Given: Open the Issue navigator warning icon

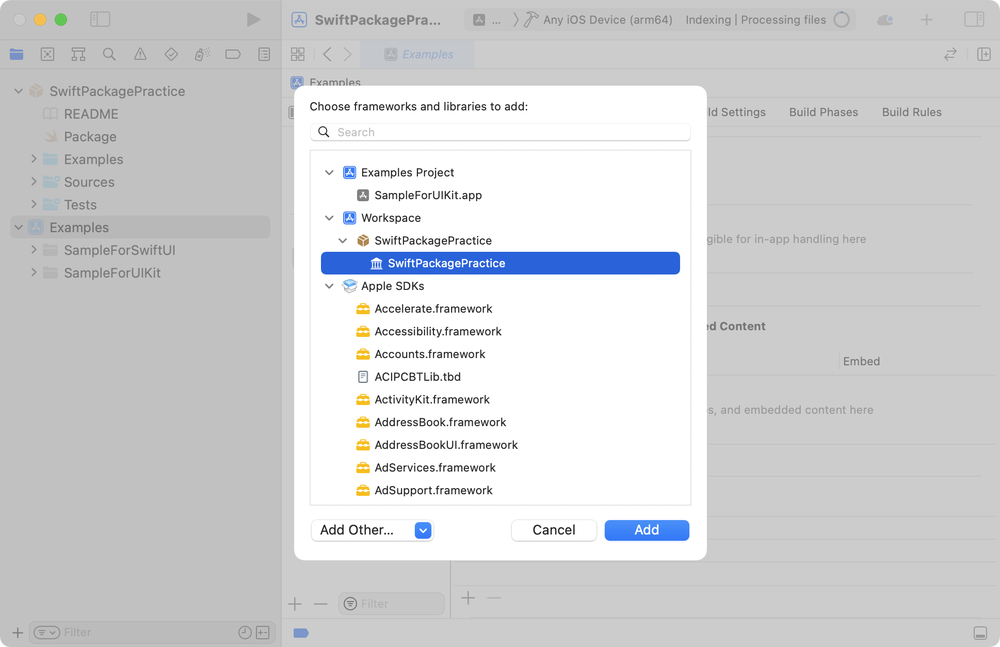Looking at the screenshot, I should 140,55.
